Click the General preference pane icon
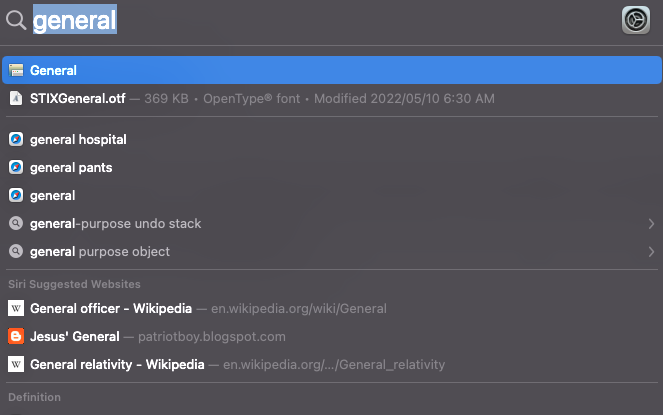The height and width of the screenshot is (415, 663). point(16,70)
